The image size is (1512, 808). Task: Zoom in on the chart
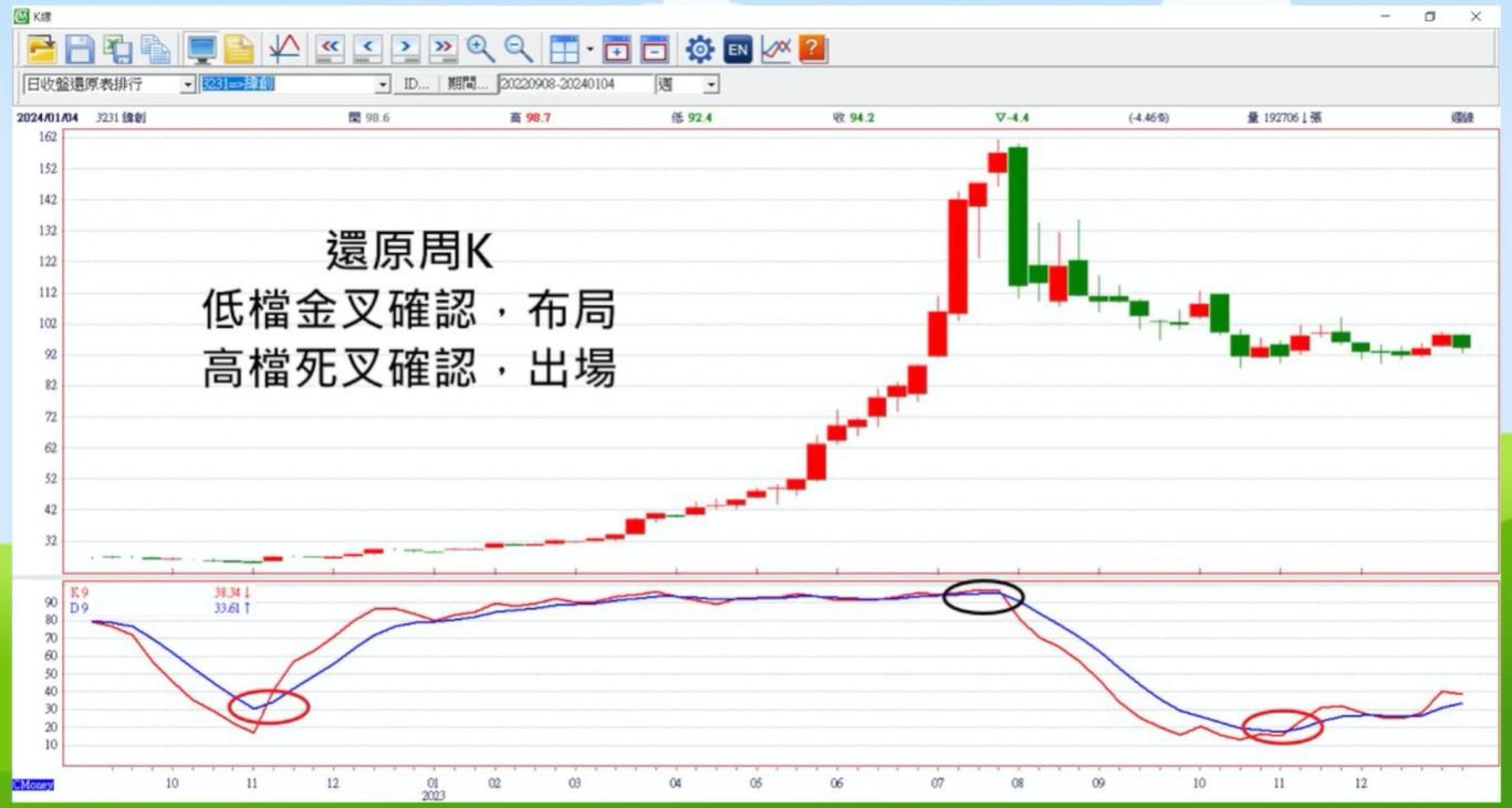point(480,49)
